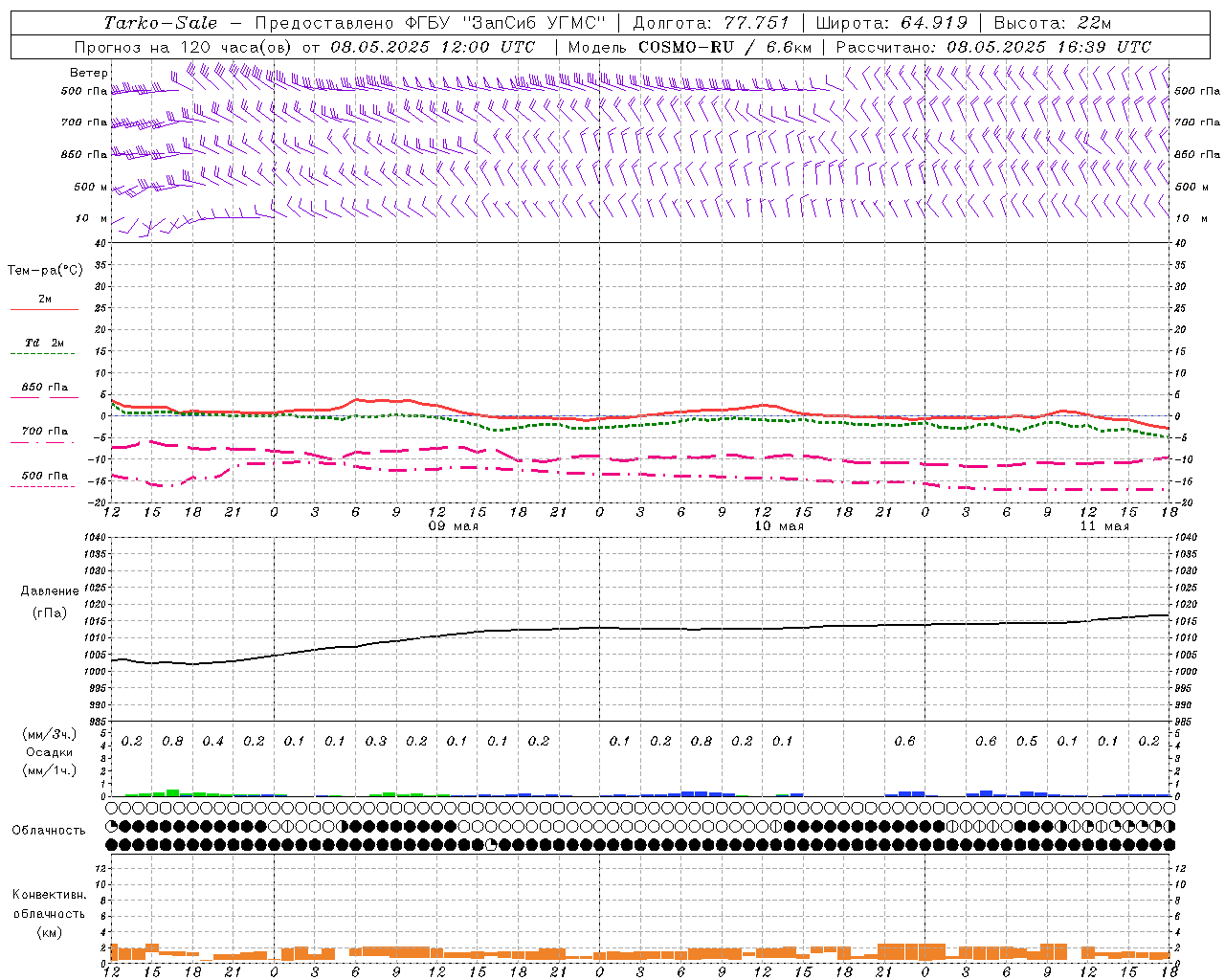Select the 'Тем-ра(°C)' temperature panel label

coord(45,271)
